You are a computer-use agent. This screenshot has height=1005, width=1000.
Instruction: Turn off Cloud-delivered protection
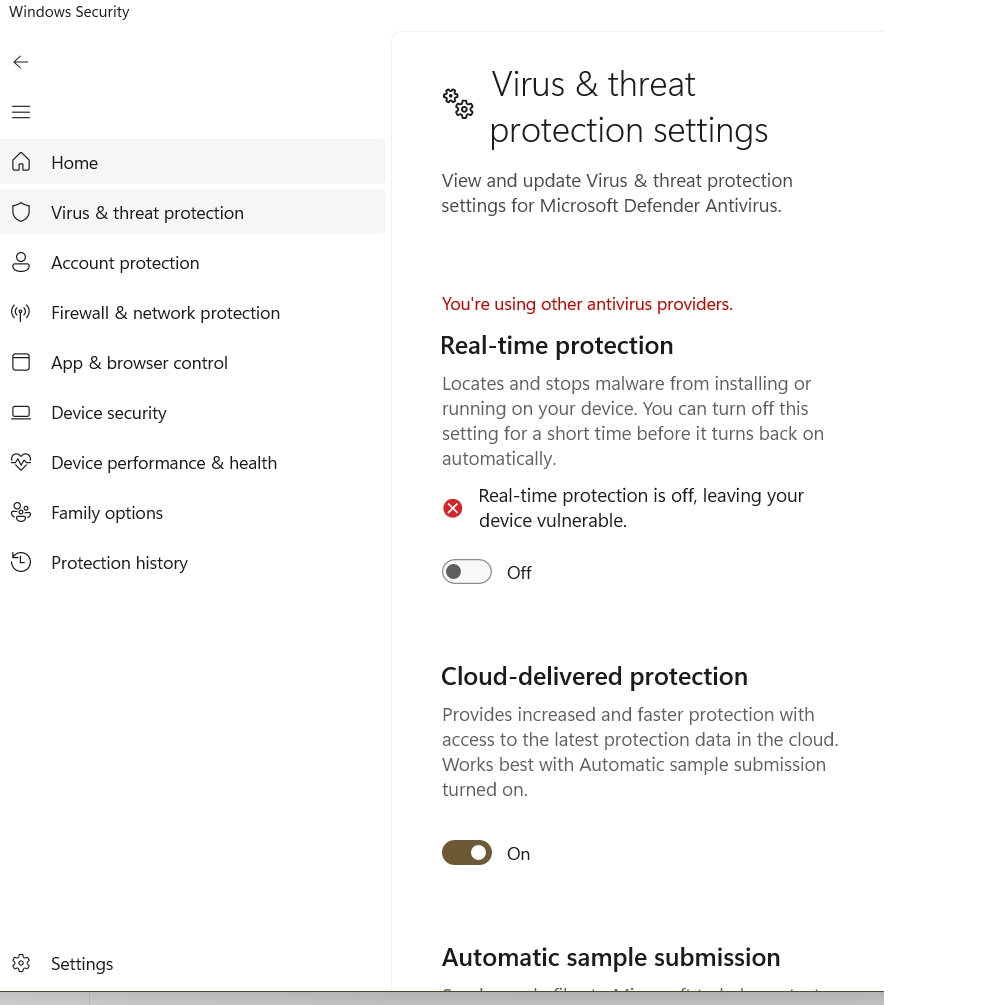tap(466, 852)
